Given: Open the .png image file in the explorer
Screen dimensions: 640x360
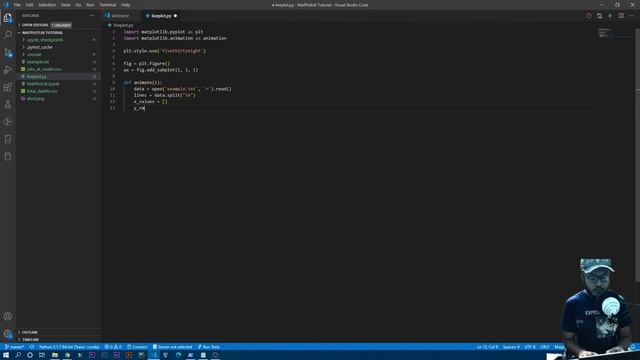Looking at the screenshot, I should [35, 98].
